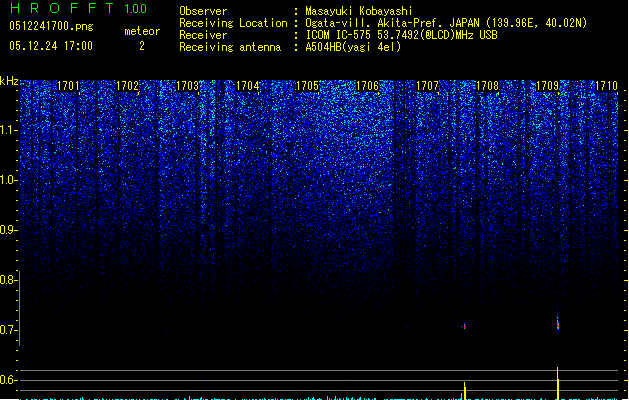Click the 'Observer' field label
The height and width of the screenshot is (400, 629).
click(203, 11)
